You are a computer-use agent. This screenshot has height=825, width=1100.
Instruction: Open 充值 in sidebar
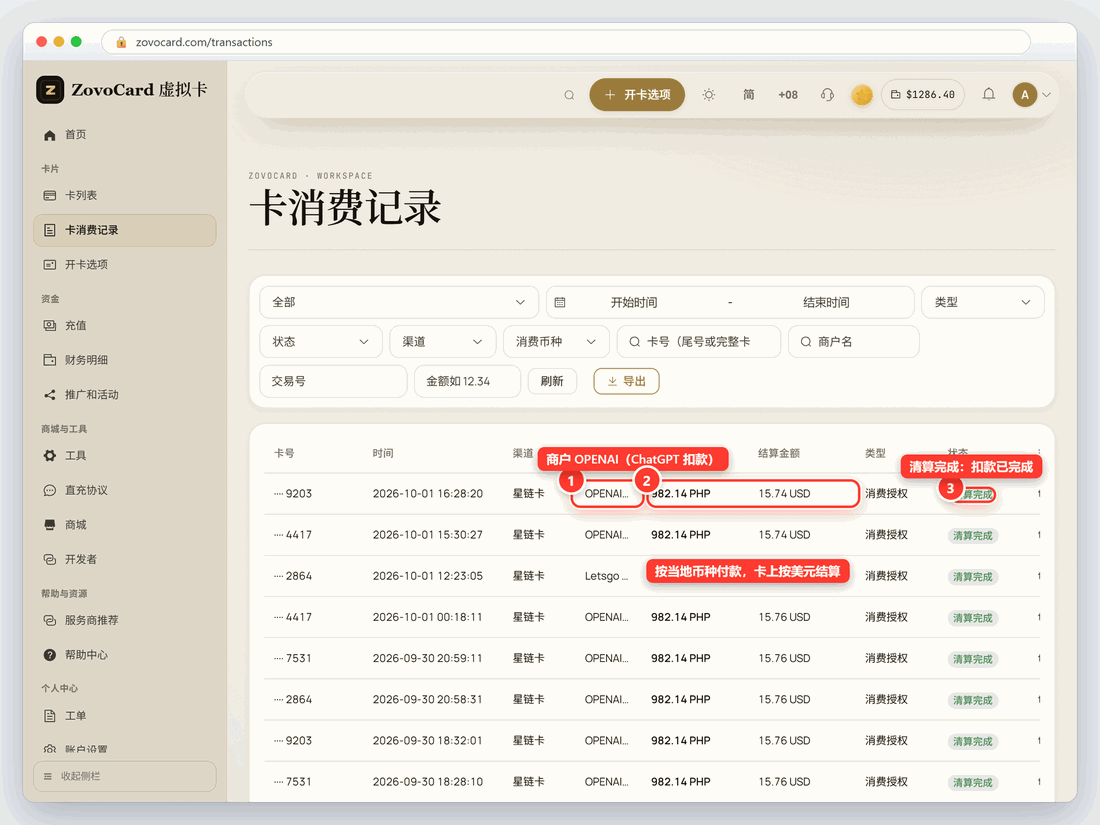(x=125, y=326)
